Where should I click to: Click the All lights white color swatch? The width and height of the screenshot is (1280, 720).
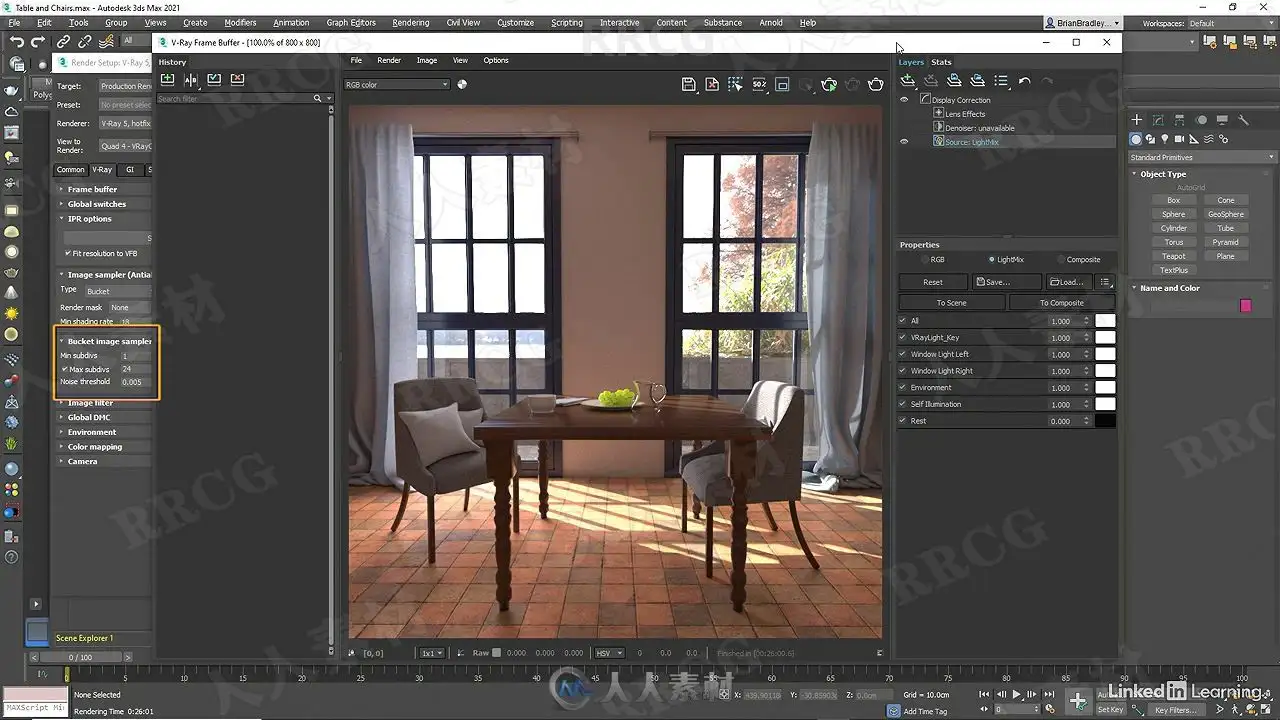1105,321
